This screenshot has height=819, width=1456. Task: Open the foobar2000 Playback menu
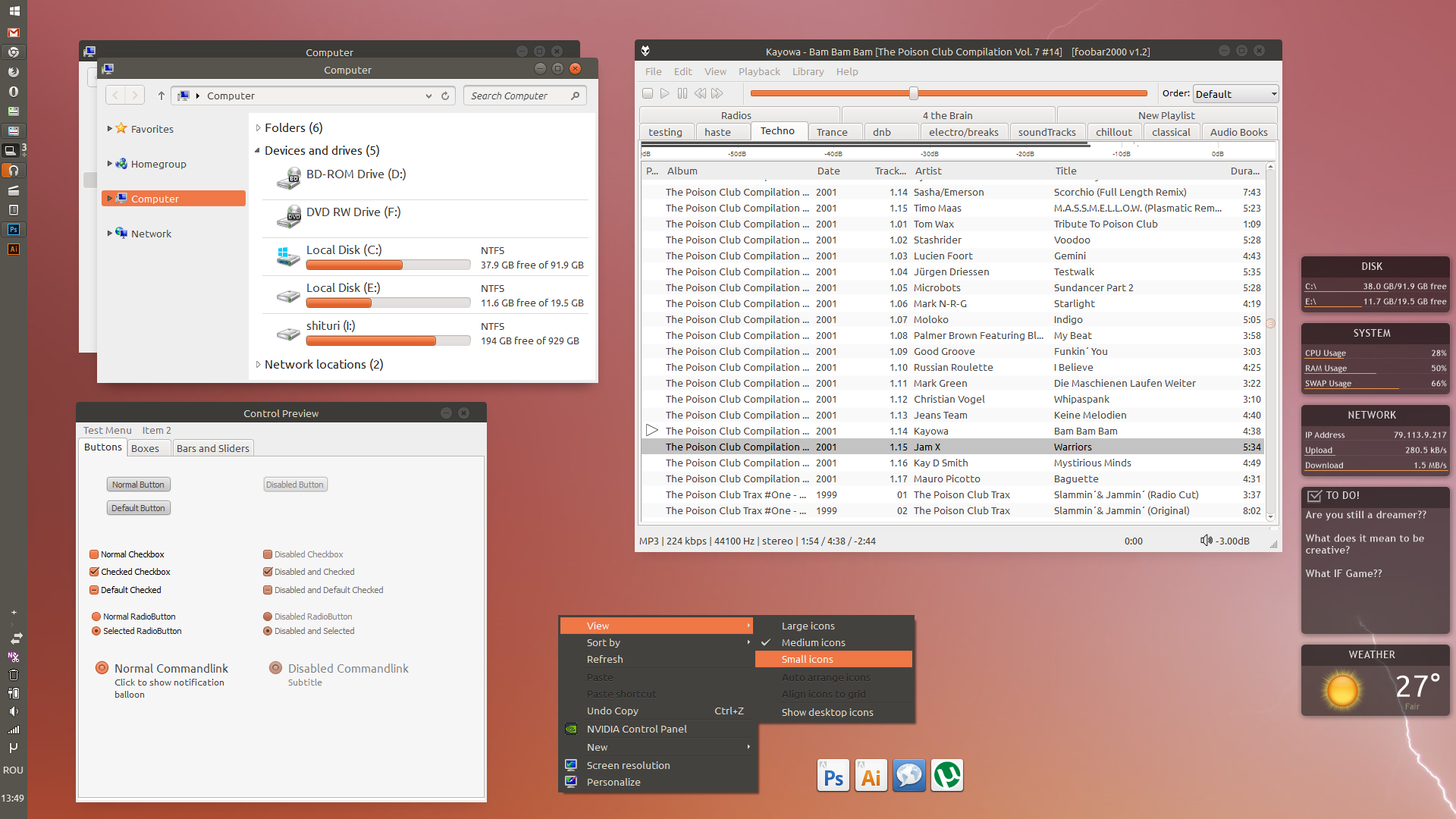759,71
